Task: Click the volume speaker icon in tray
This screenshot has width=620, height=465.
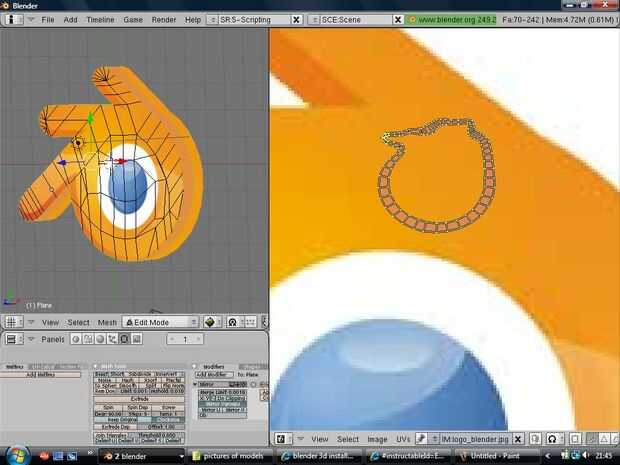Action: pyautogui.click(x=586, y=456)
